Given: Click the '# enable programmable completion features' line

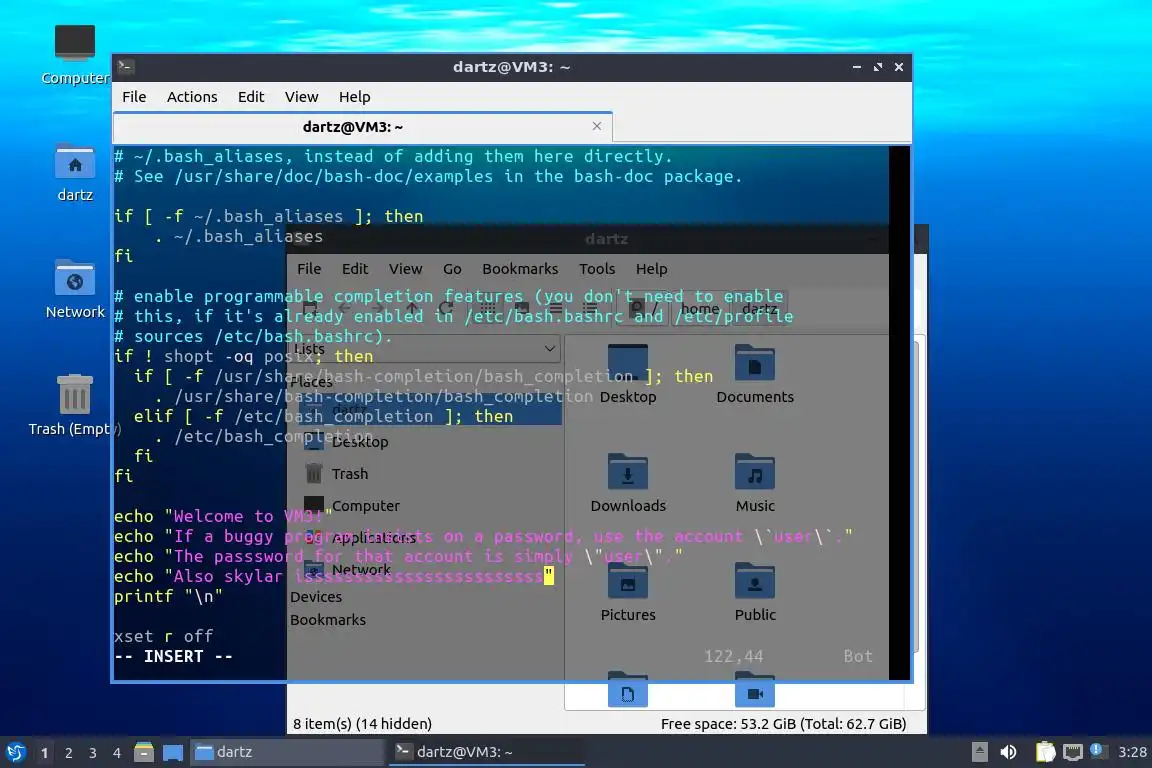Looking at the screenshot, I should tap(449, 296).
